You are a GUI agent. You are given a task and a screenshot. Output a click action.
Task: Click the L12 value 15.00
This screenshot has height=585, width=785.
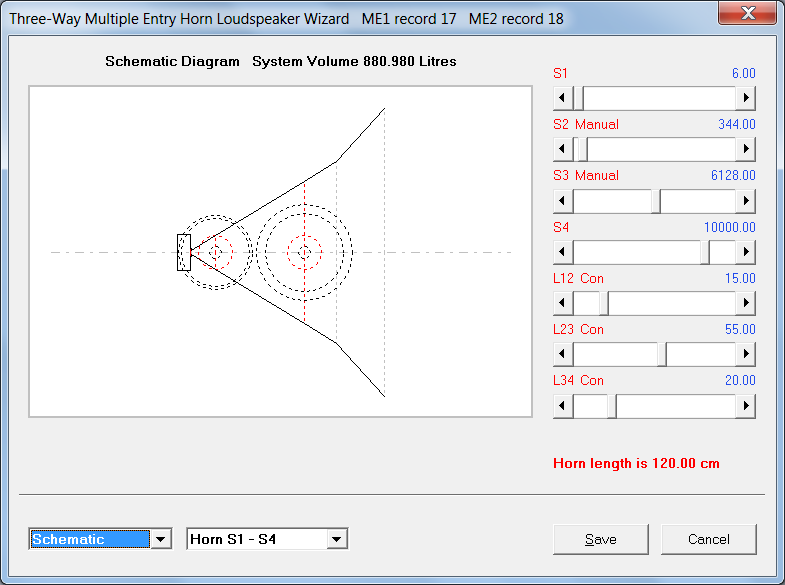click(740, 278)
